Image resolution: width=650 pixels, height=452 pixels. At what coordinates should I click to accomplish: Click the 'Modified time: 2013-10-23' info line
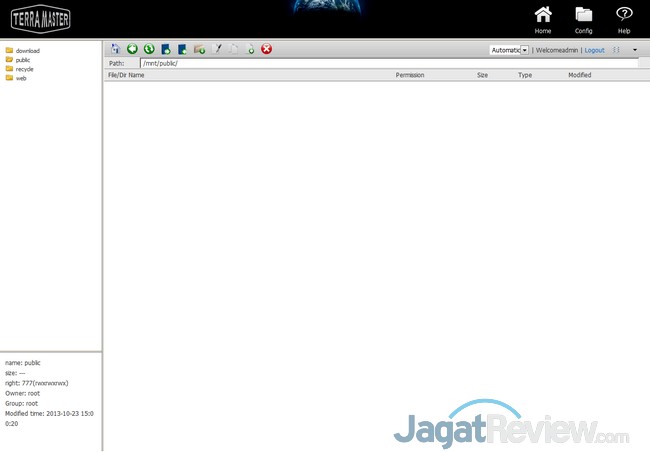point(49,418)
